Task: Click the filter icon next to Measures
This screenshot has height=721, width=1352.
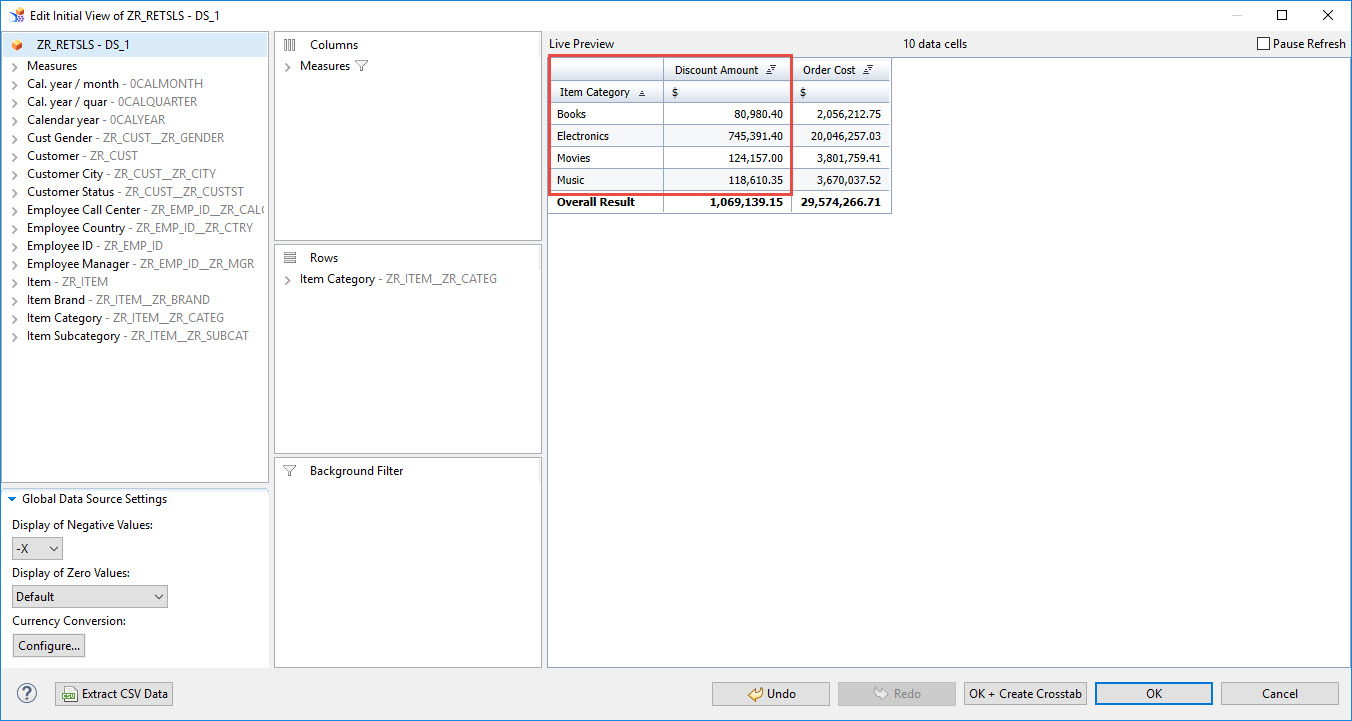Action: 362,66
